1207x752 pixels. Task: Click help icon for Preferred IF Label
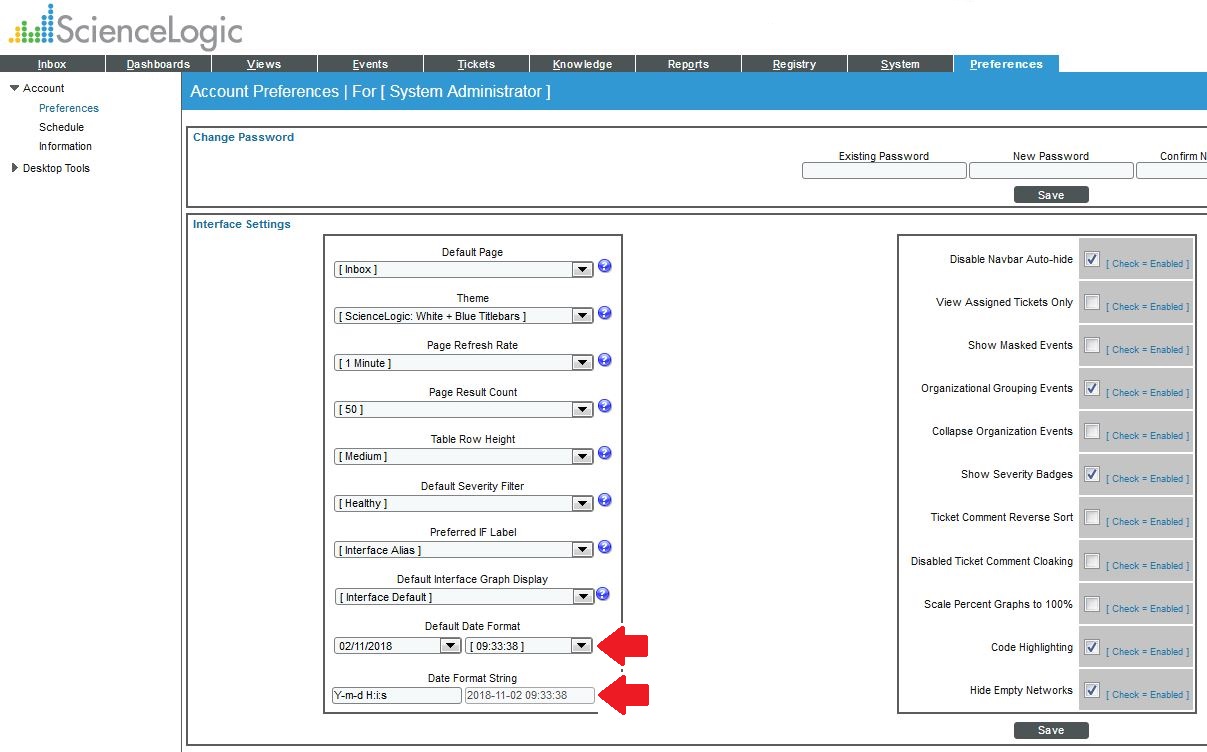click(x=604, y=548)
